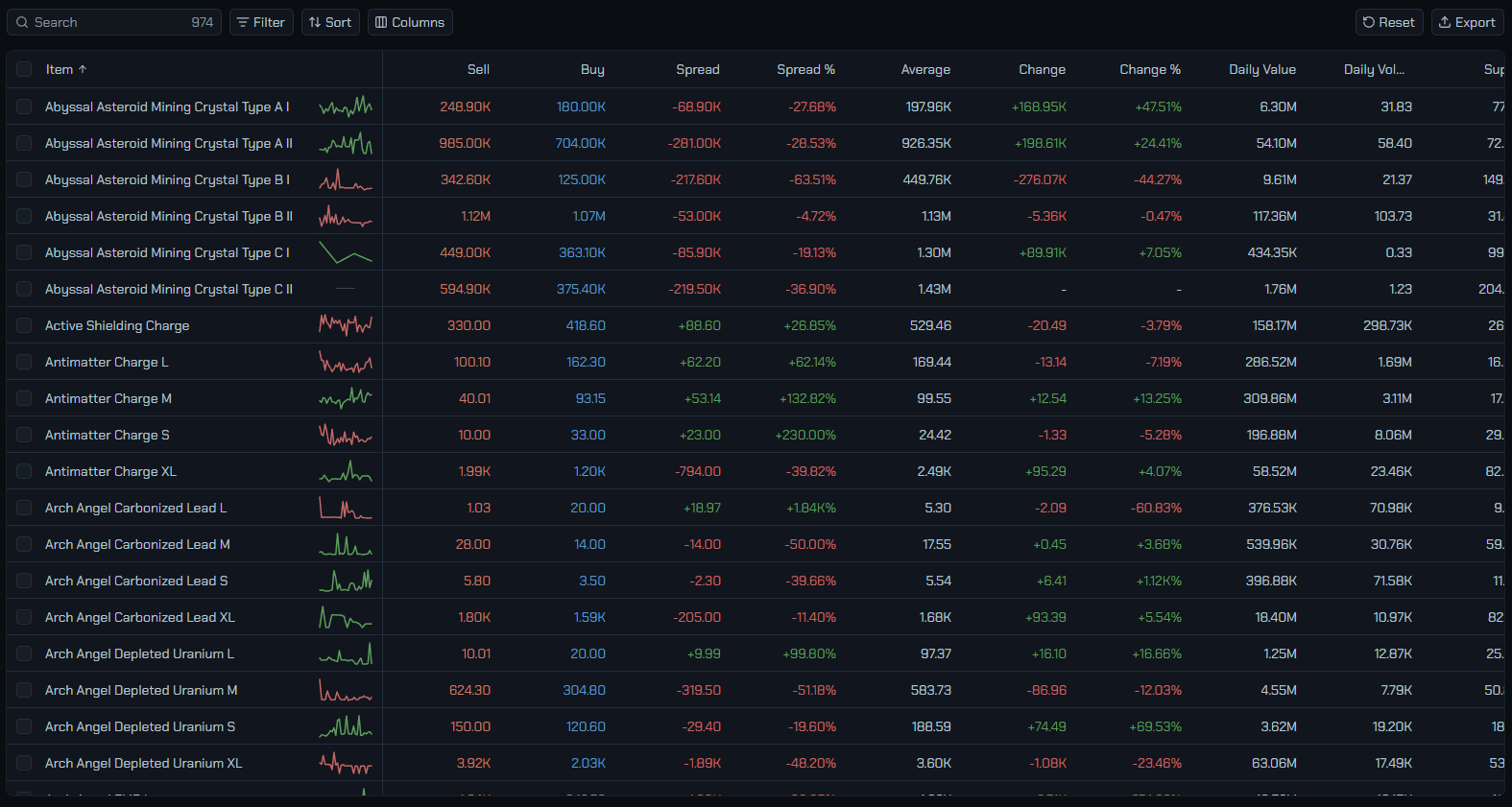Open sparkline for Arch Angel Depleted Uranium XL
The width and height of the screenshot is (1512, 807).
pos(346,763)
